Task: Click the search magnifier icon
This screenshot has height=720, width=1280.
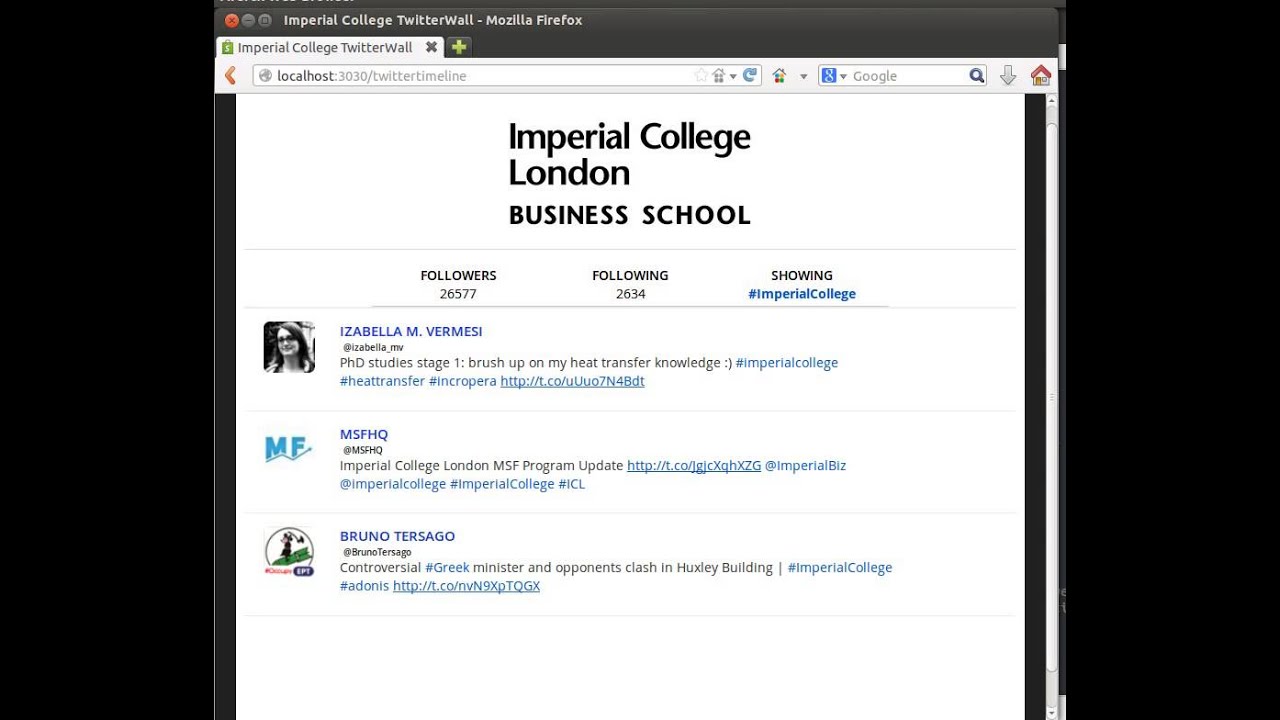Action: click(977, 76)
